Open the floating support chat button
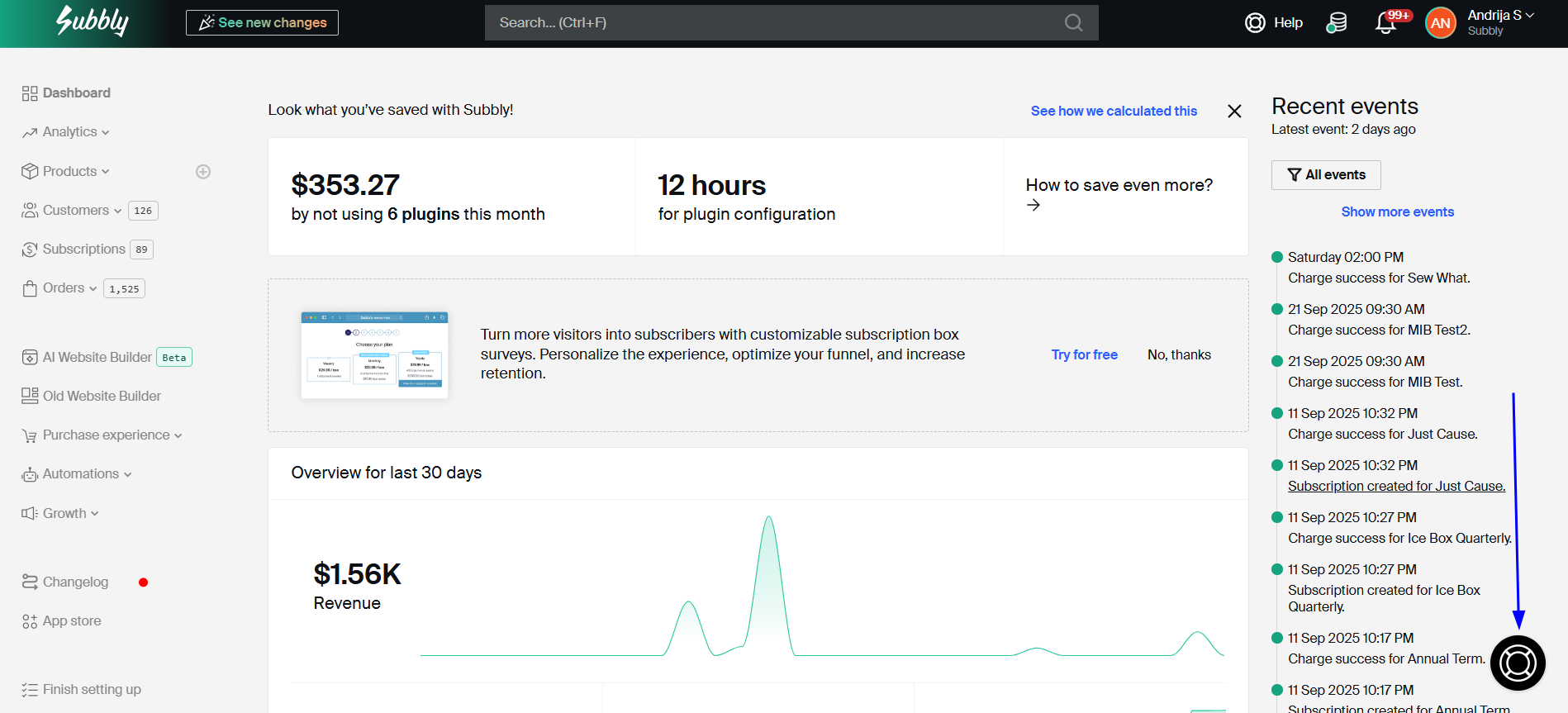Screen dimensions: 1568x713 1518,663
